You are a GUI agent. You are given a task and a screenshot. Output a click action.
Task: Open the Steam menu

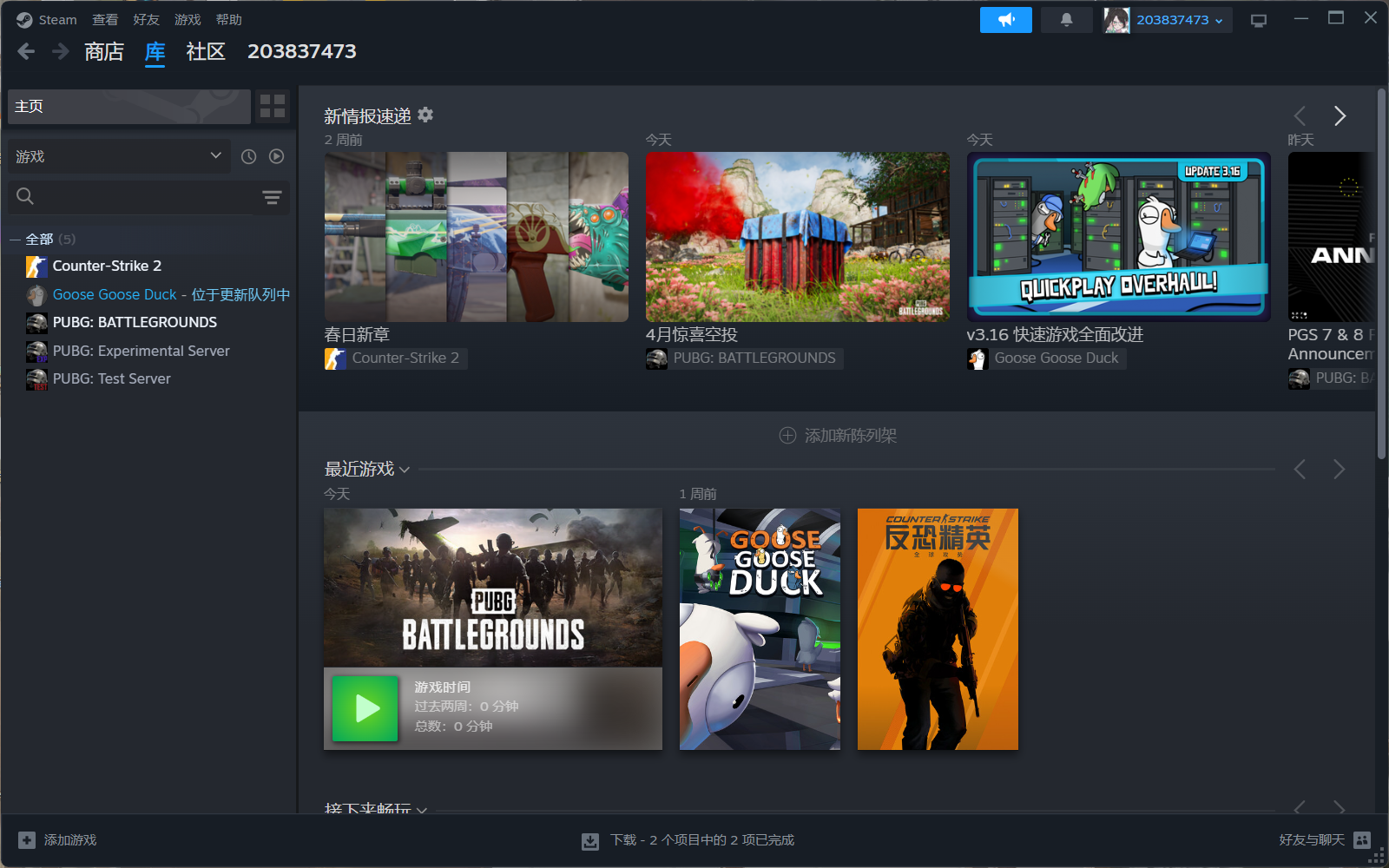point(57,20)
